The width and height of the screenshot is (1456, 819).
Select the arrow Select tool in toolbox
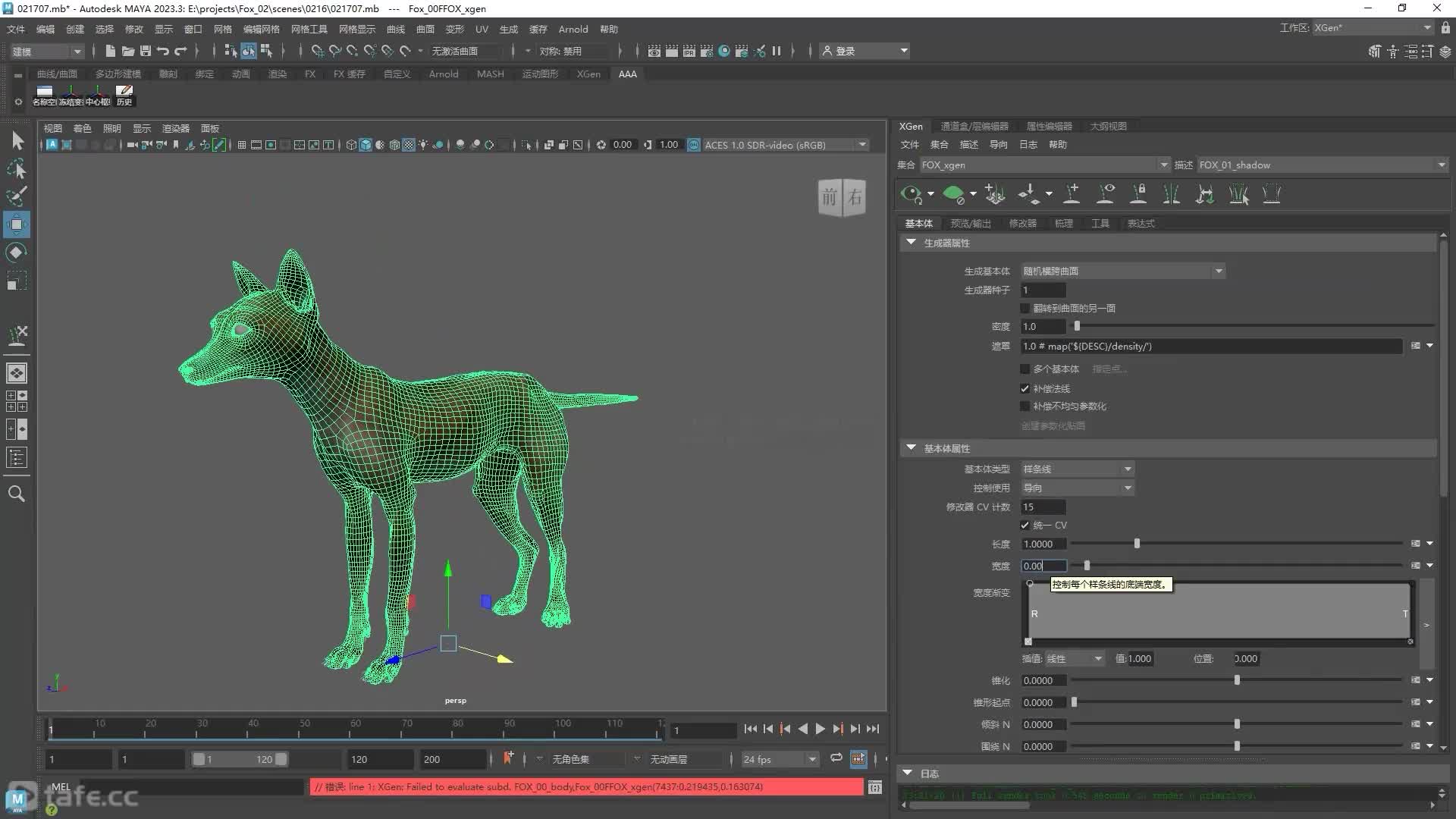pyautogui.click(x=17, y=141)
